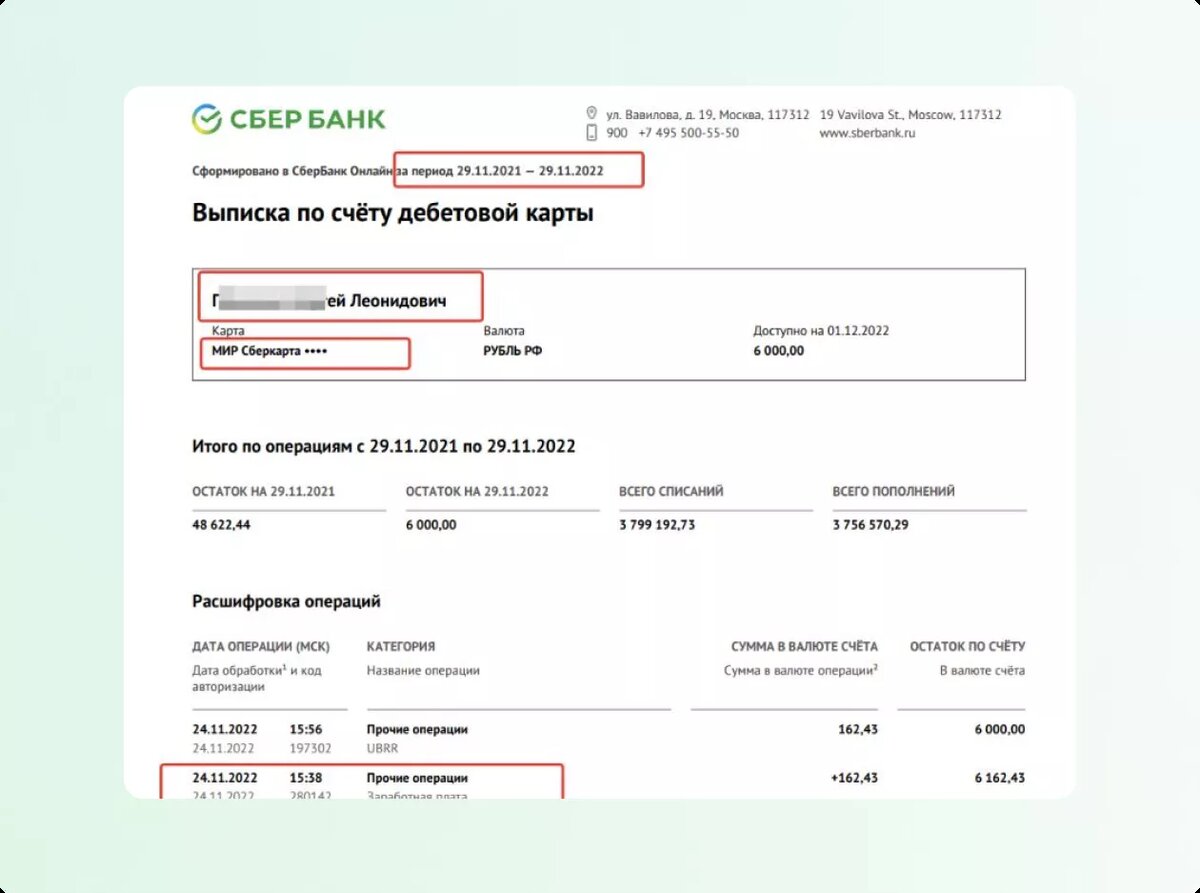This screenshot has width=1200, height=893.
Task: Click 'Расшифровка операций' section heading
Action: pyautogui.click(x=286, y=602)
